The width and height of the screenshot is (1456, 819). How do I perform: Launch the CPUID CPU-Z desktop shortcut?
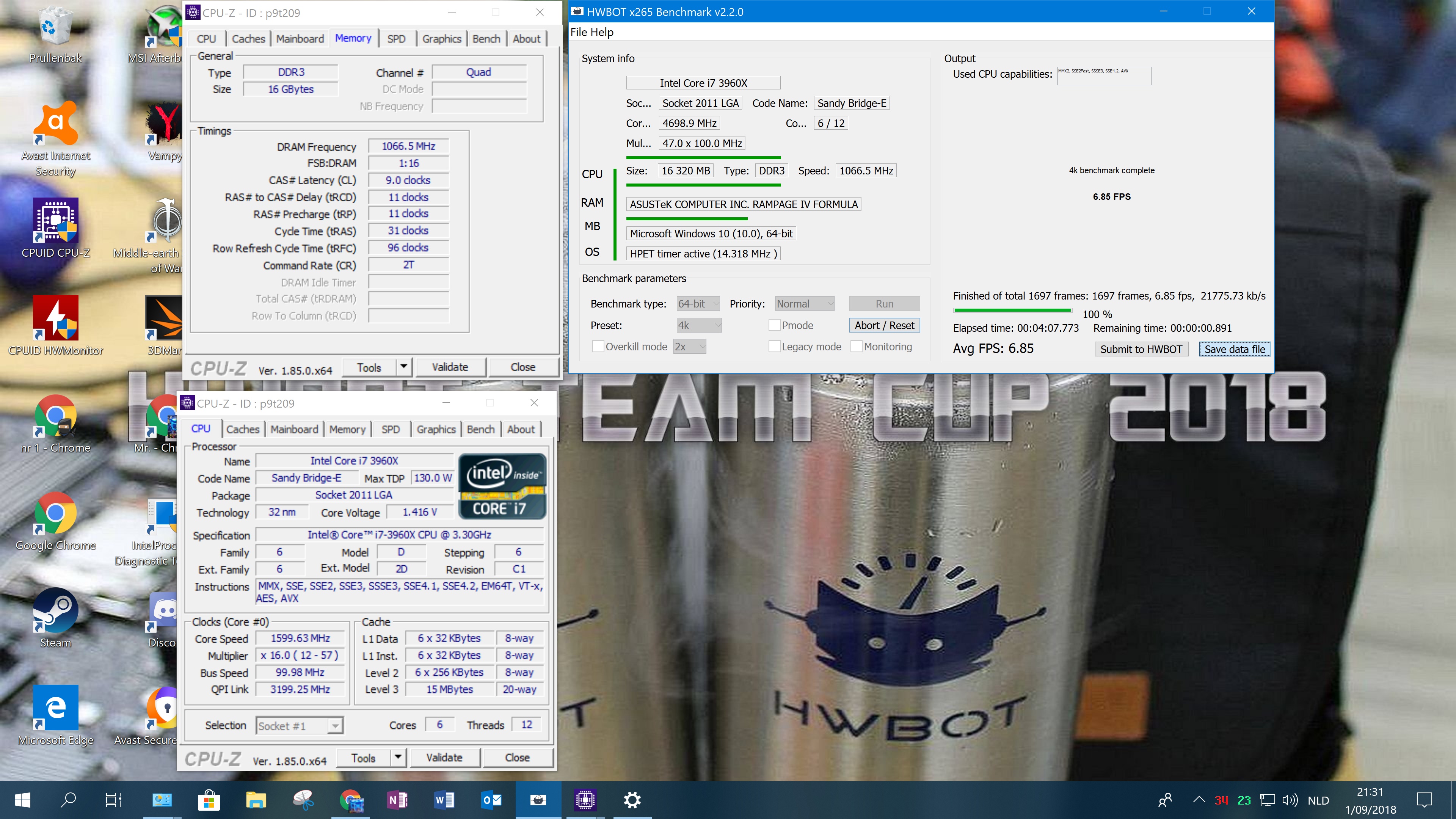coord(55,229)
